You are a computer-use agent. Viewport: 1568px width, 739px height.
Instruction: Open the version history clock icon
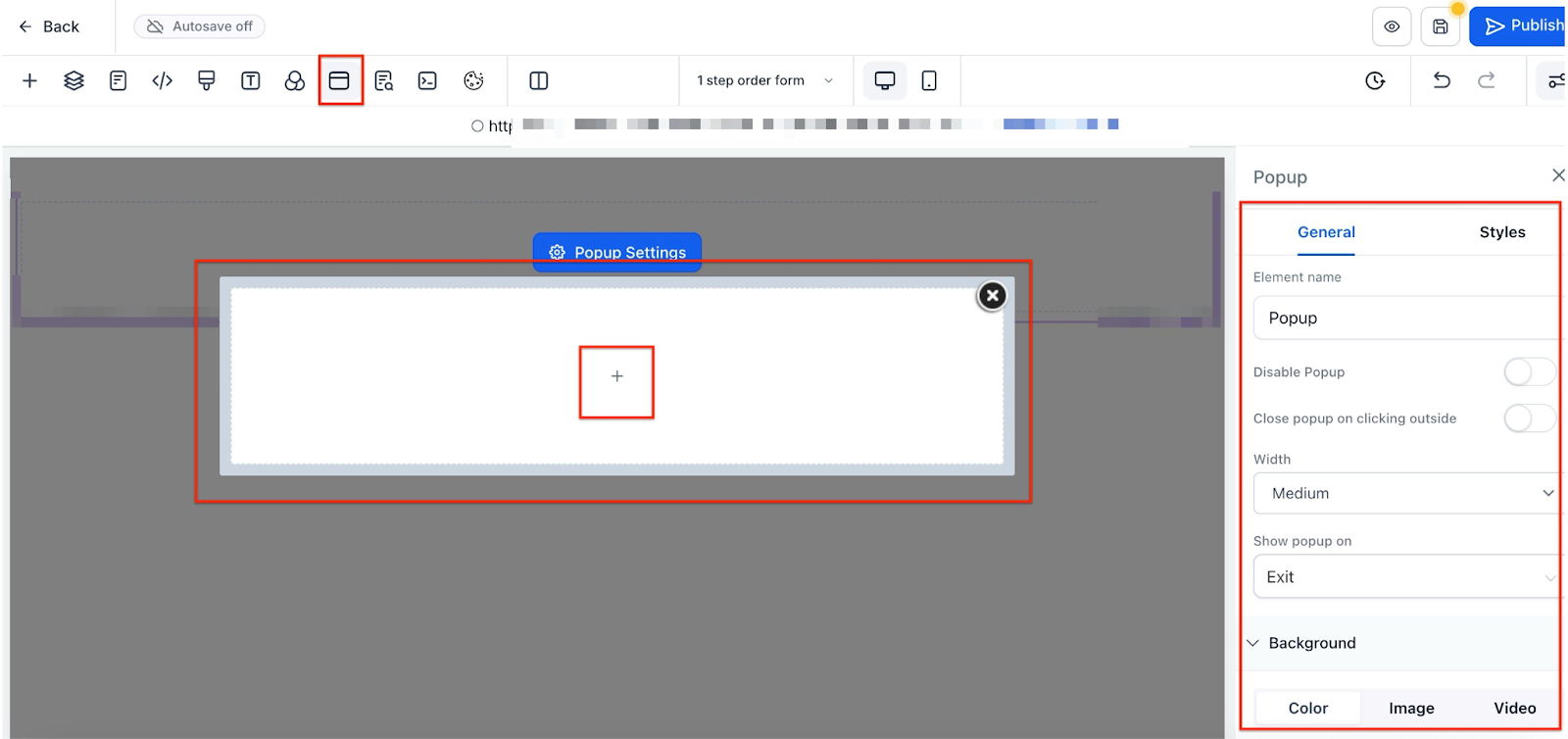click(1375, 80)
